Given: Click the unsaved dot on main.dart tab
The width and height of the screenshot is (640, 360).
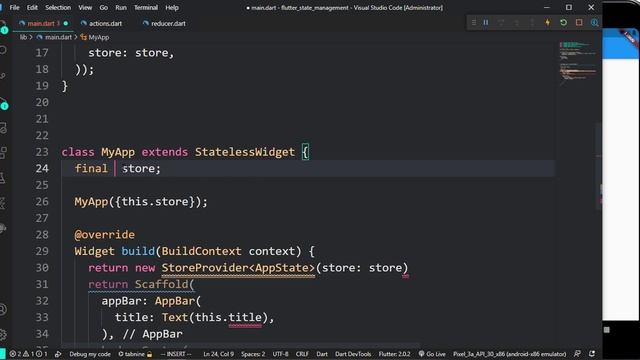Looking at the screenshot, I should coord(66,24).
